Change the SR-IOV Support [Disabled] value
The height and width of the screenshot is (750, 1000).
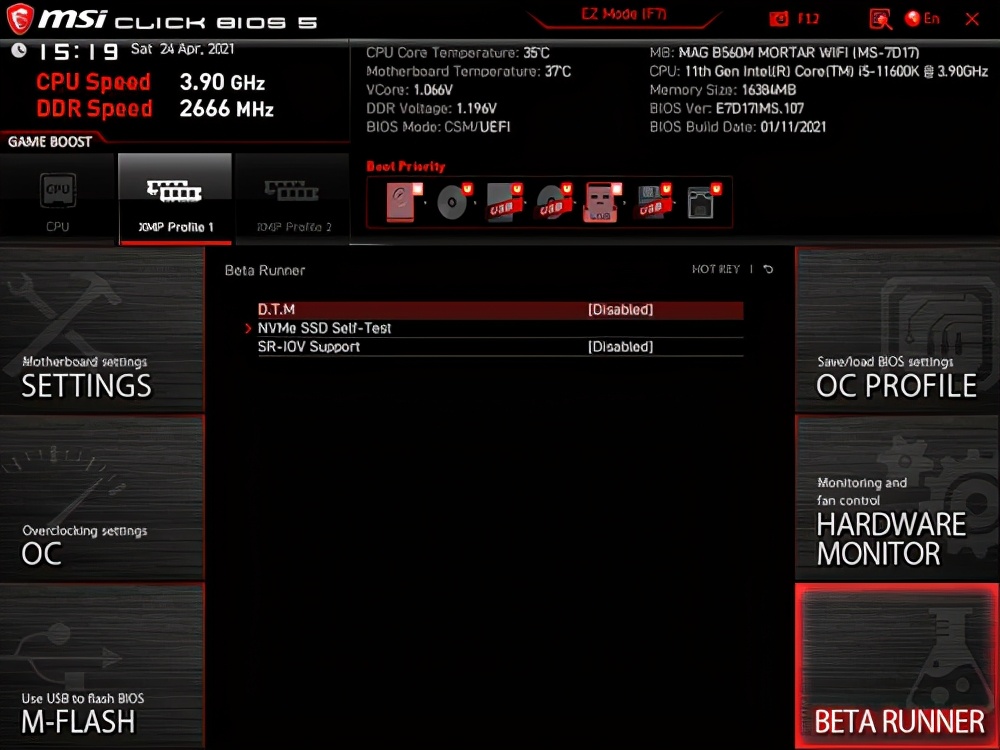click(x=621, y=347)
